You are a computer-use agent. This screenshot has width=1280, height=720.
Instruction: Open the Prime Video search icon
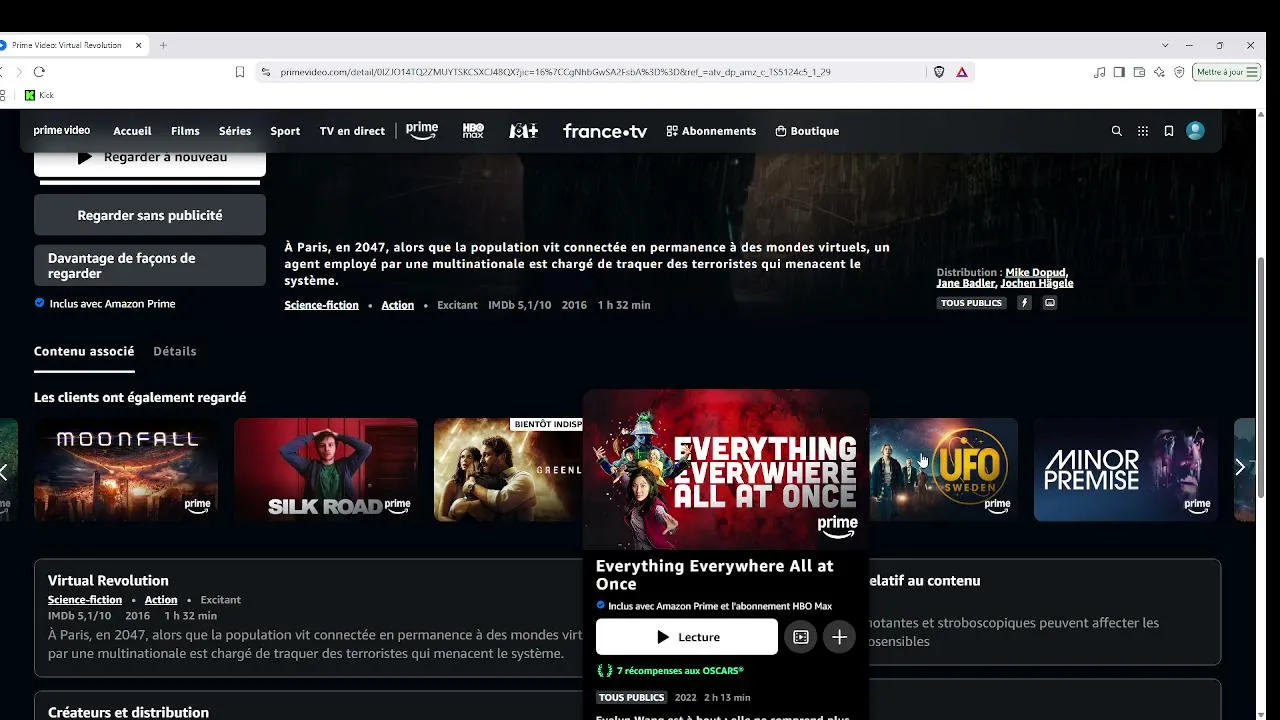coord(1117,131)
